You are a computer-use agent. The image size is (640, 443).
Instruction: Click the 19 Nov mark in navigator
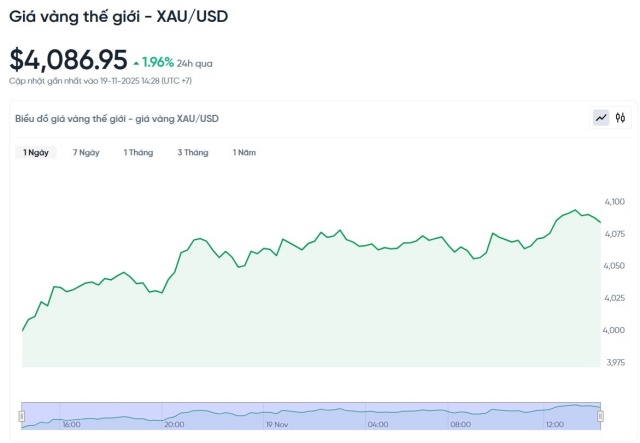point(276,424)
